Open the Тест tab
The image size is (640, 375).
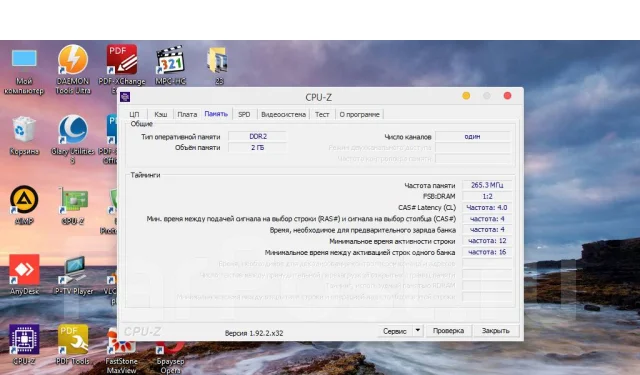[x=322, y=114]
